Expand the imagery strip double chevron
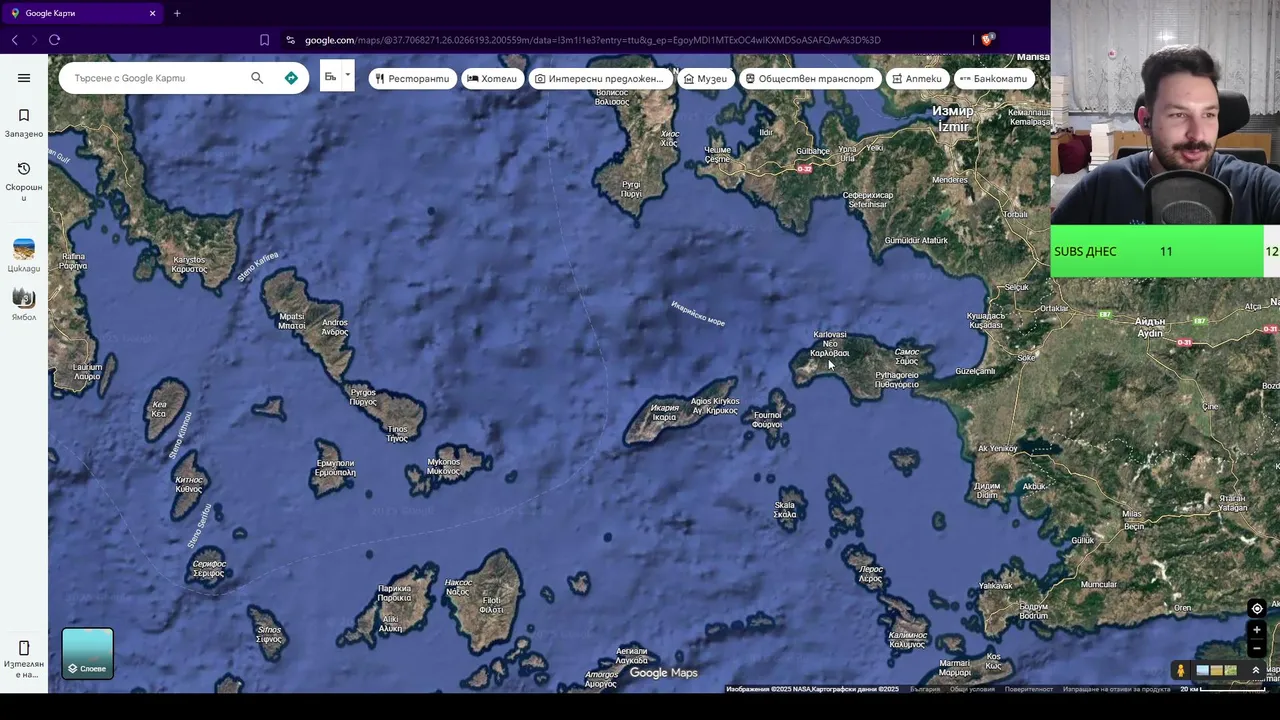Viewport: 1280px width, 720px height. point(1256,670)
